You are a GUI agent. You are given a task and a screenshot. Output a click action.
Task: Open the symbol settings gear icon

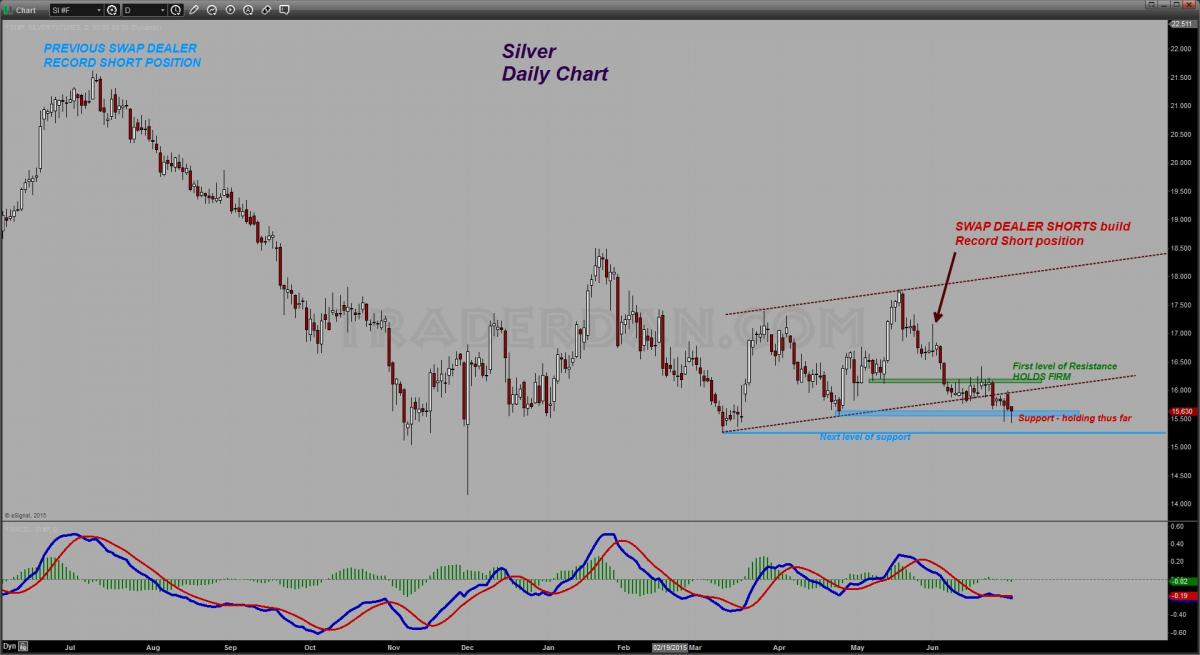tap(111, 10)
